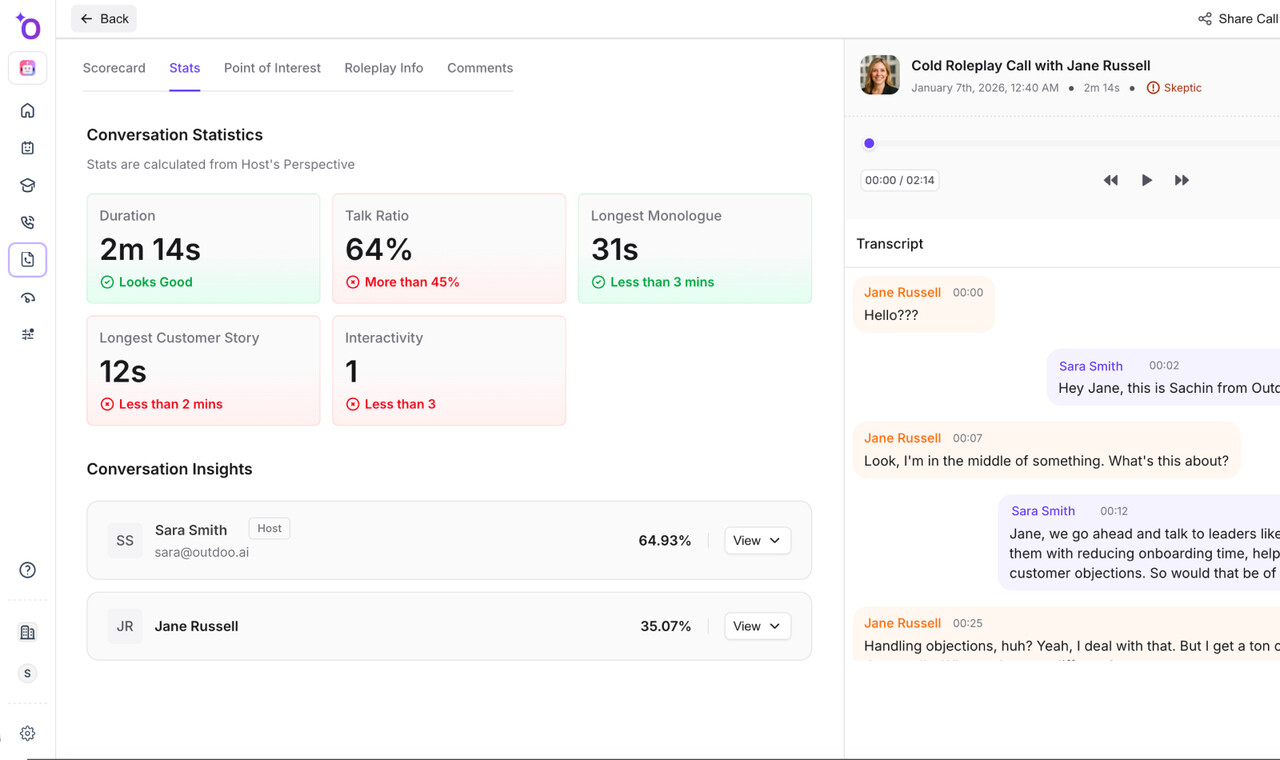Expand View dropdown for Sara Smith
This screenshot has height=760, width=1280.
(x=757, y=541)
